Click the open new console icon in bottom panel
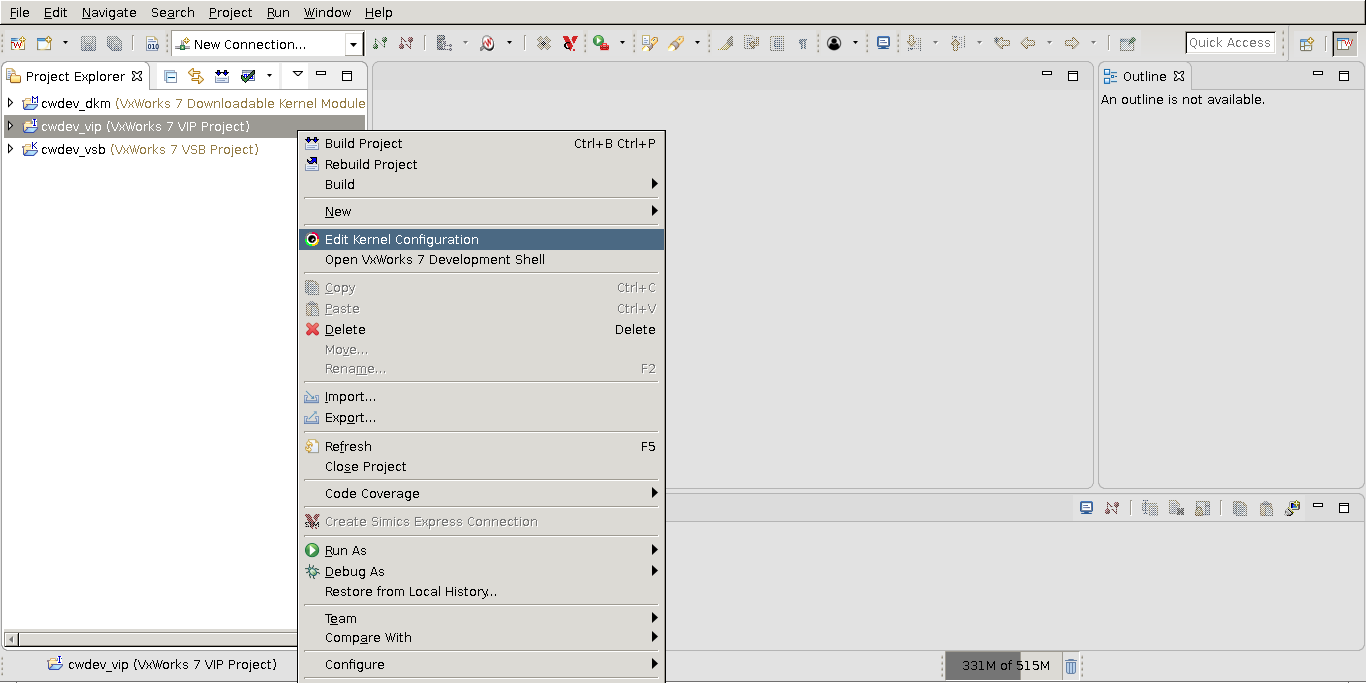 tap(1292, 508)
